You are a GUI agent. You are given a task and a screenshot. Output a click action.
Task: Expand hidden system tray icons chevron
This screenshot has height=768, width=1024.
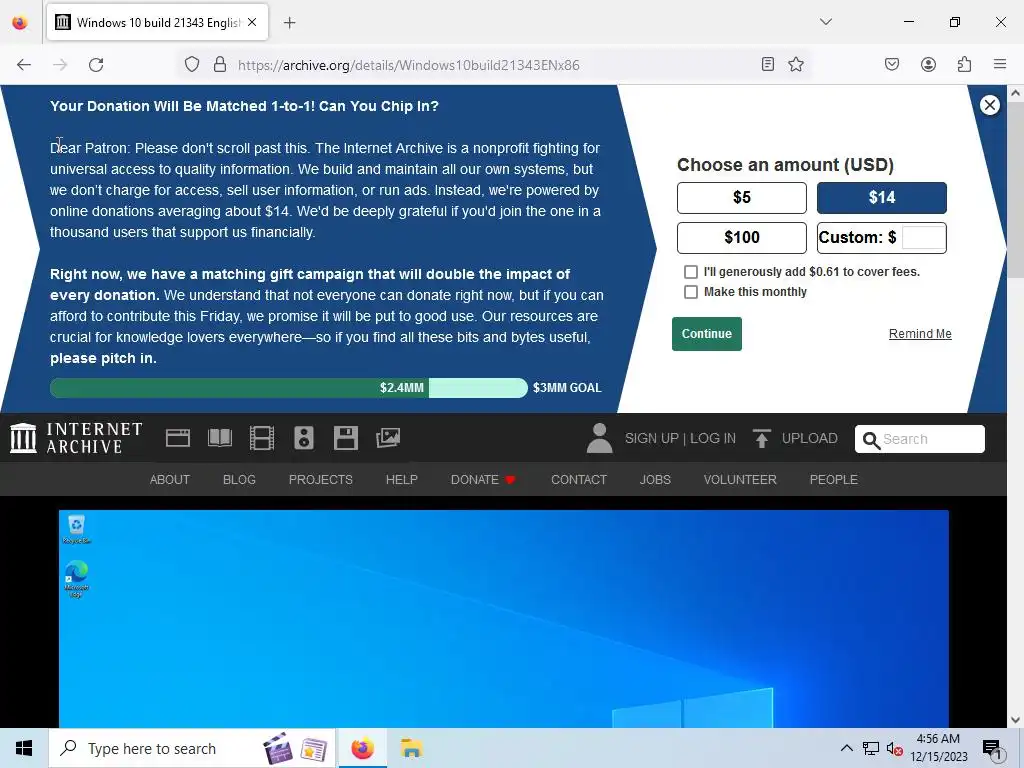tap(846, 748)
